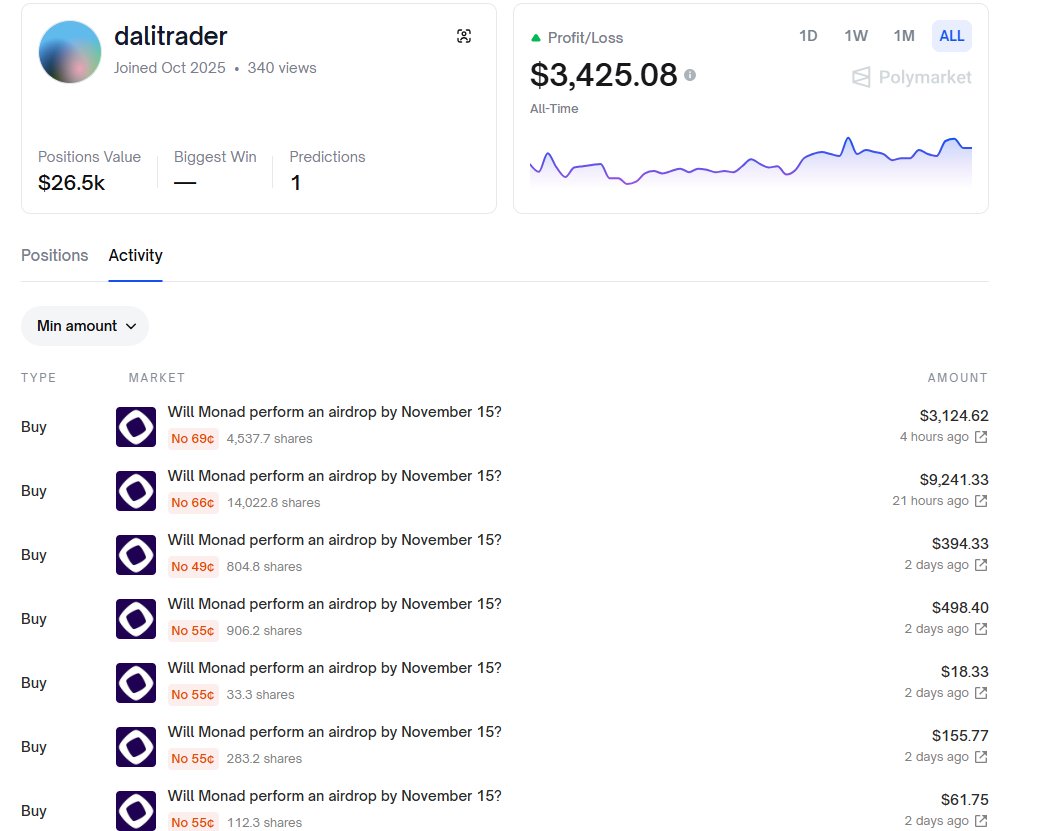1056x831 pixels.
Task: Click Monad icon in 283.2 shares row
Action: 136,747
